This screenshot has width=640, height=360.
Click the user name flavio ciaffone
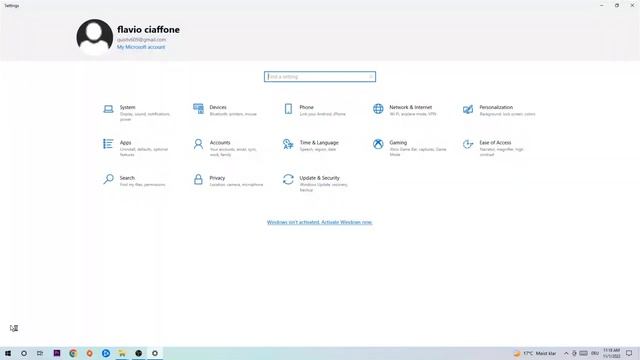(x=149, y=30)
